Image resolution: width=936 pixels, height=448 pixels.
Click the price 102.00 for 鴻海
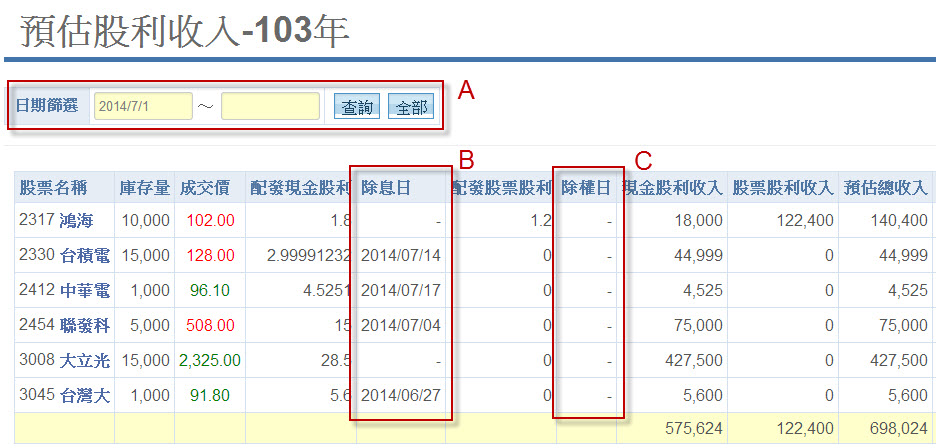tap(211, 220)
